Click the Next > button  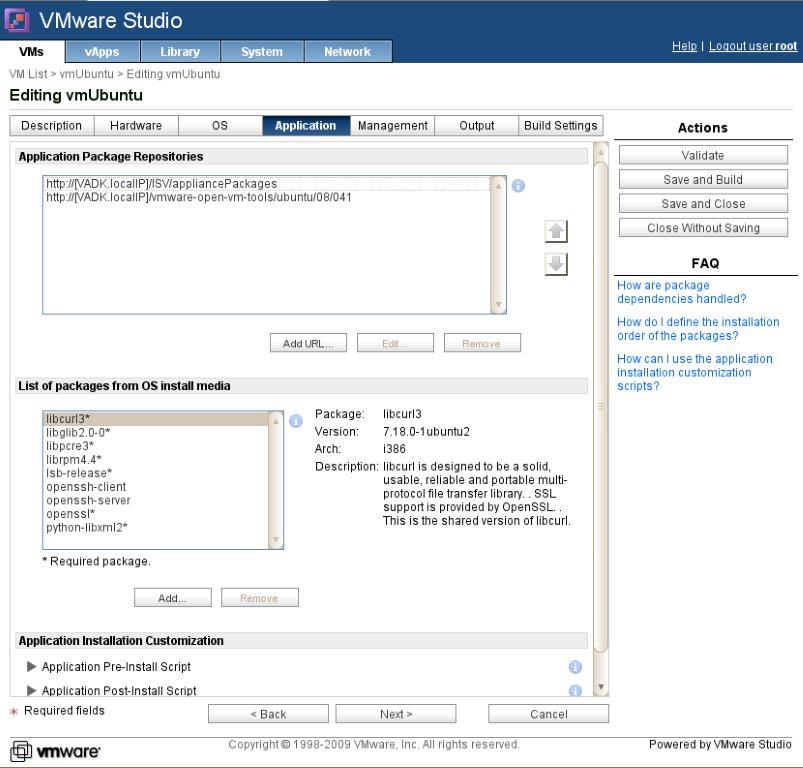tap(396, 714)
